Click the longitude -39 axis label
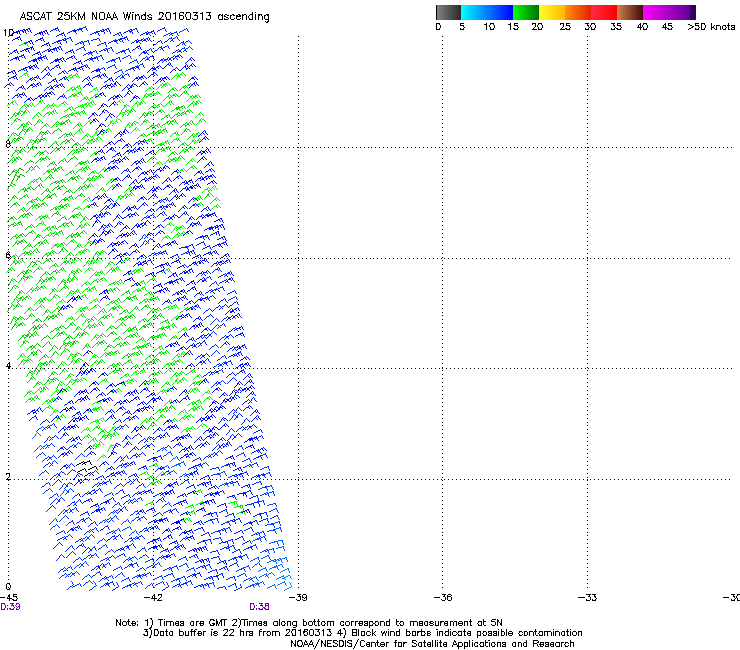This screenshot has height=650, width=740. pos(298,598)
